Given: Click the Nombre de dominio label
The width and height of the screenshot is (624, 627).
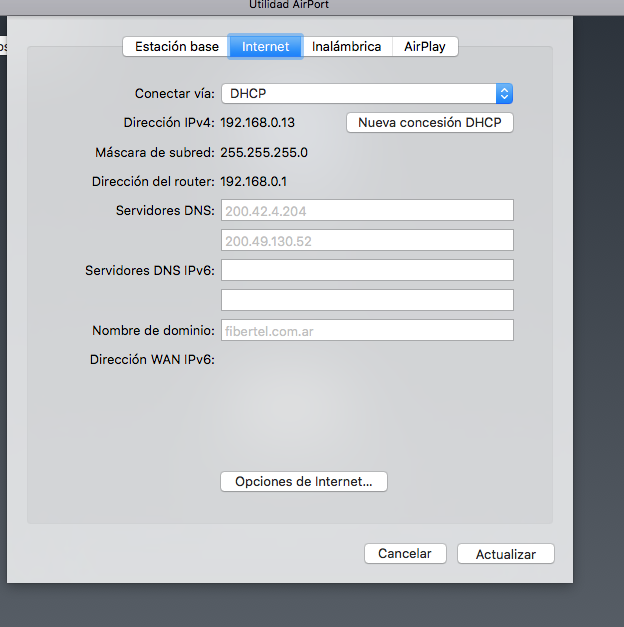Looking at the screenshot, I should (x=153, y=330).
